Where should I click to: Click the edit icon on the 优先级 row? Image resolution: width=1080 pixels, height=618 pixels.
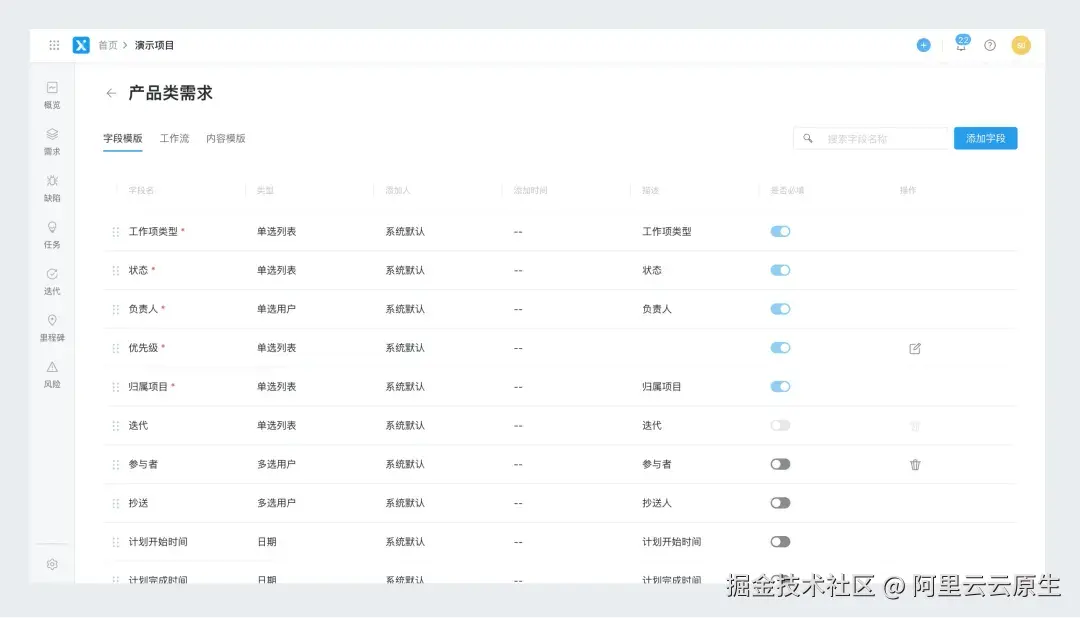tap(914, 347)
